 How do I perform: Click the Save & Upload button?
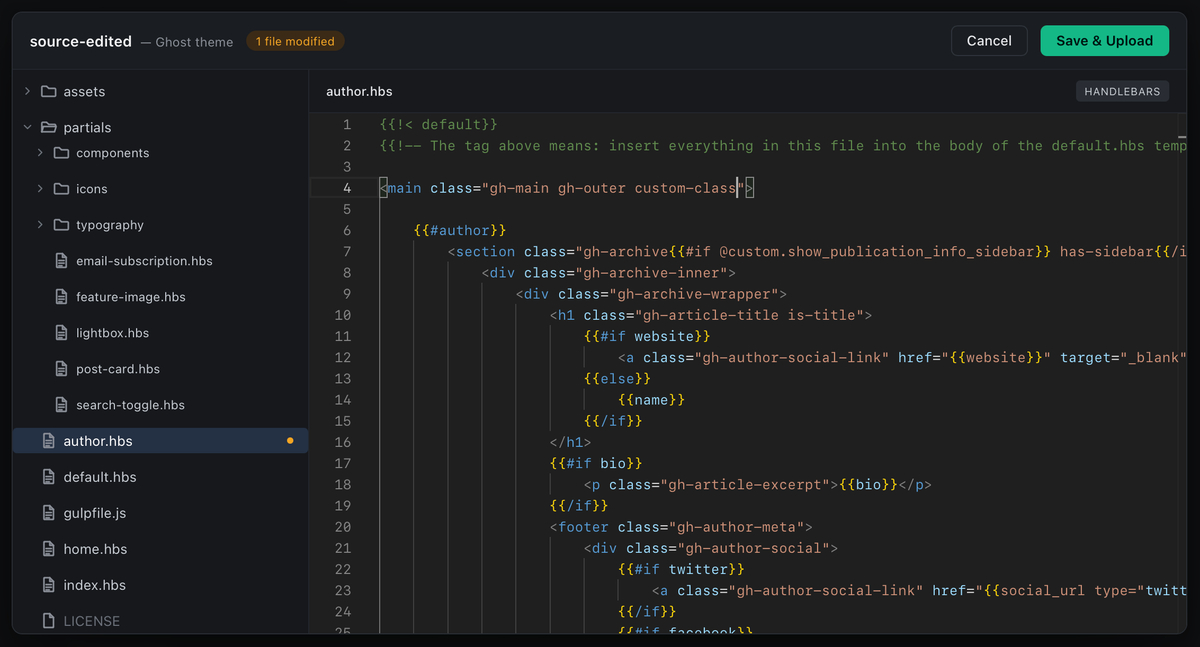(1104, 40)
